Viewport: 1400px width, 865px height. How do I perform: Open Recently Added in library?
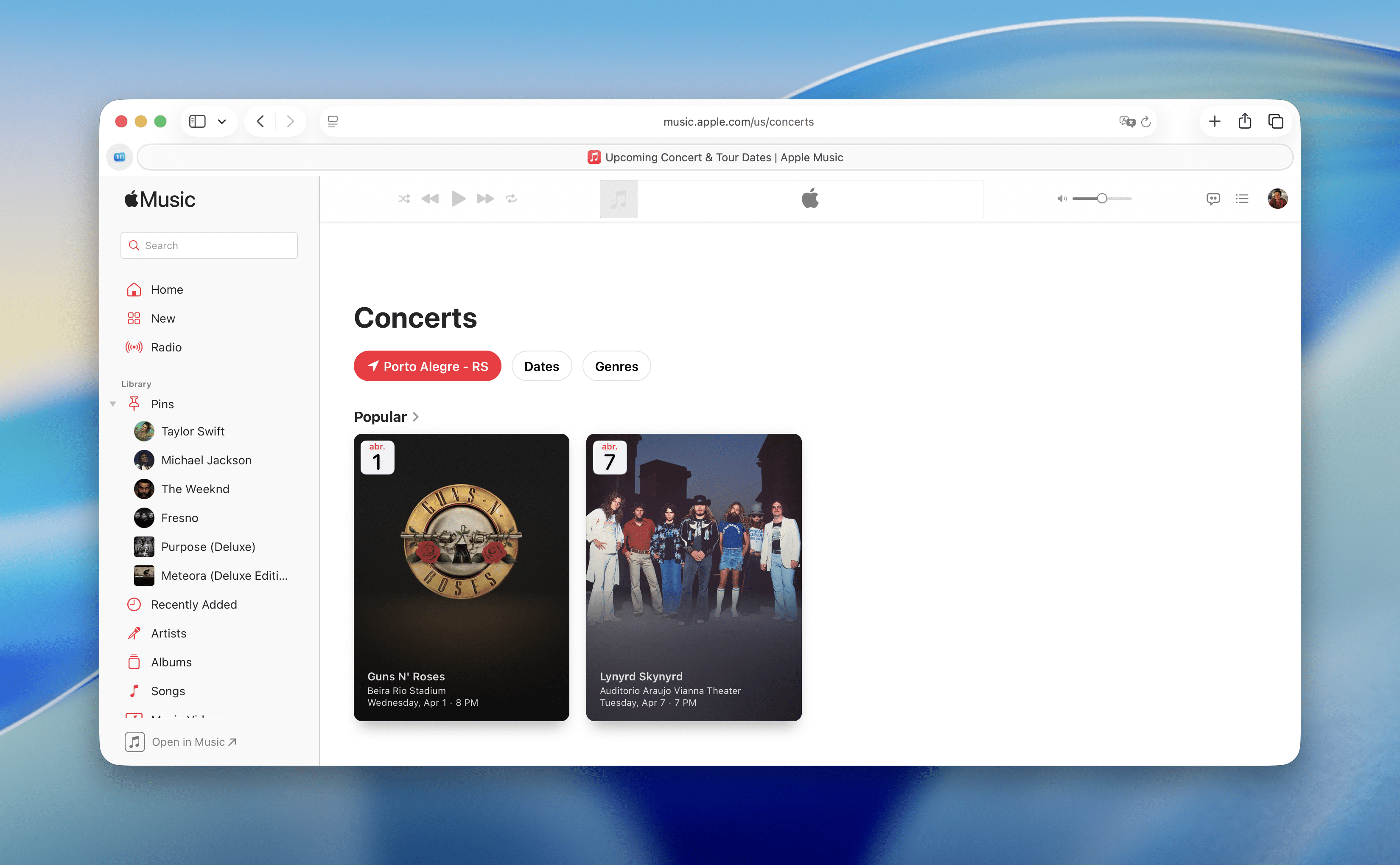tap(193, 604)
